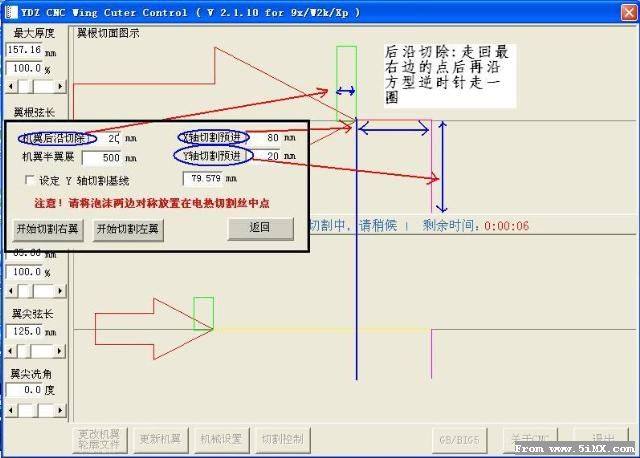Click the 返回 button
Image resolution: width=640 pixels, height=458 pixels.
pyautogui.click(x=260, y=228)
